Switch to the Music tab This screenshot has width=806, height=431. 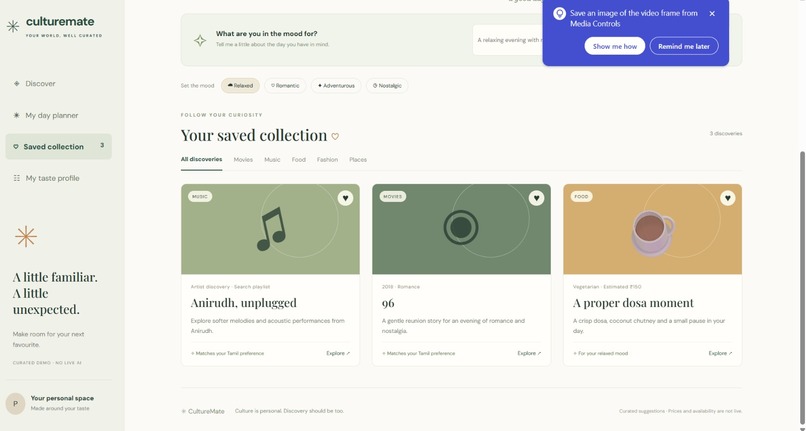pos(272,159)
